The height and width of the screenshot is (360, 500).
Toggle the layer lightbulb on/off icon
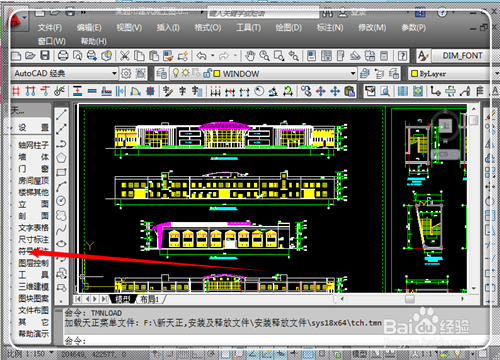176,73
